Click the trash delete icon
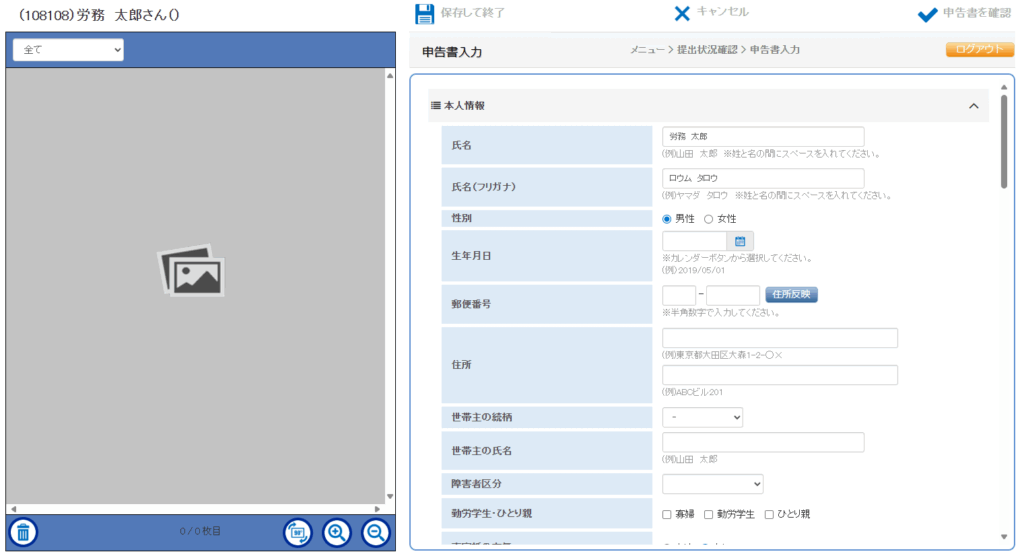The image size is (1024, 554). (x=24, y=532)
